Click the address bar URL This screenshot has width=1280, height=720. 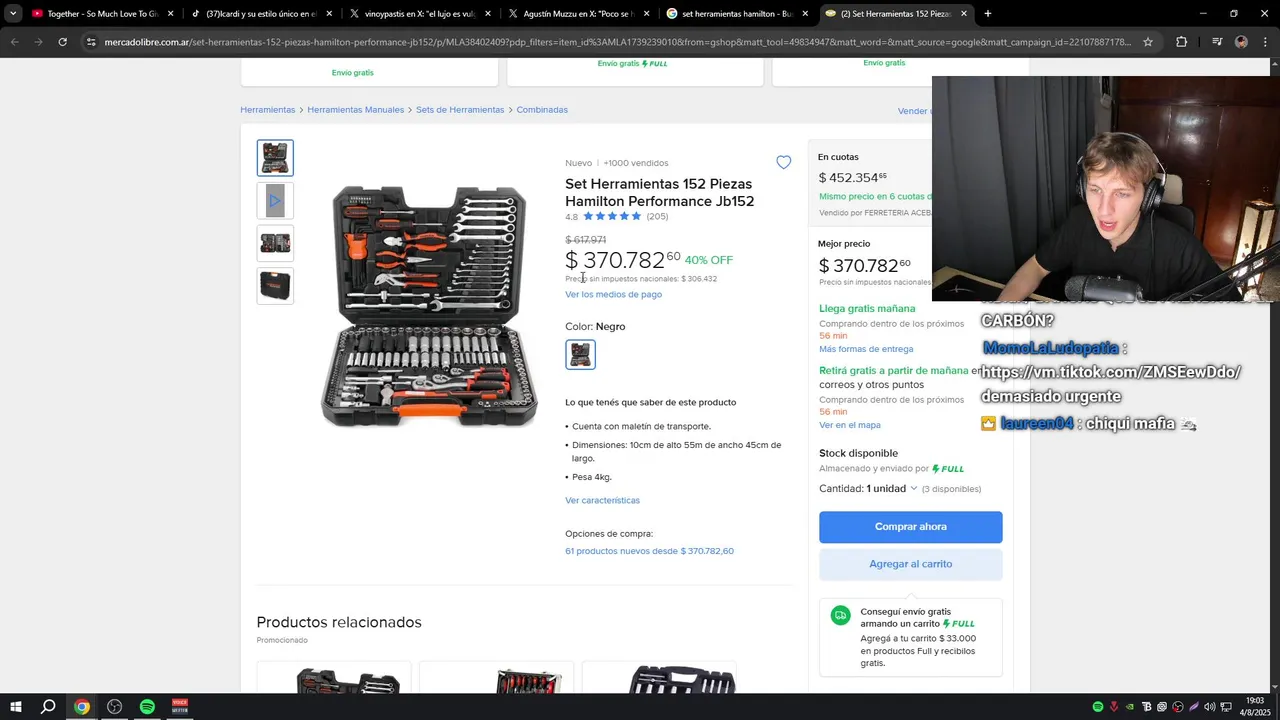tap(617, 42)
